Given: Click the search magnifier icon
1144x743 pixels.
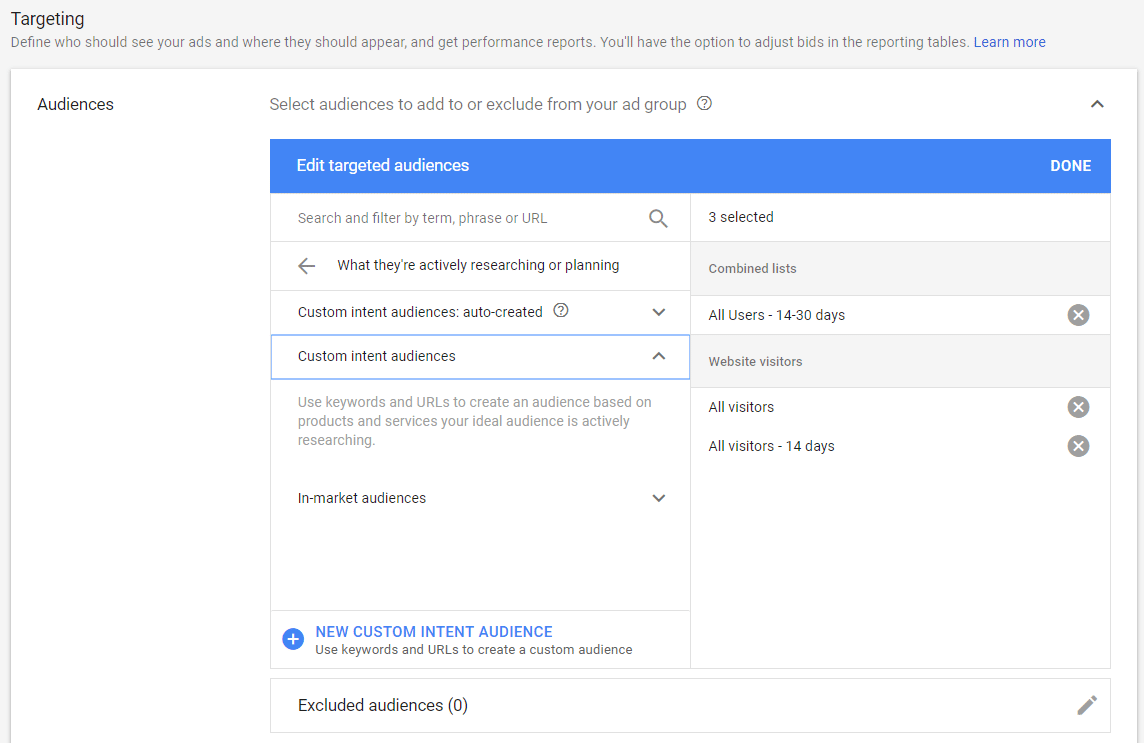Looking at the screenshot, I should 658,218.
